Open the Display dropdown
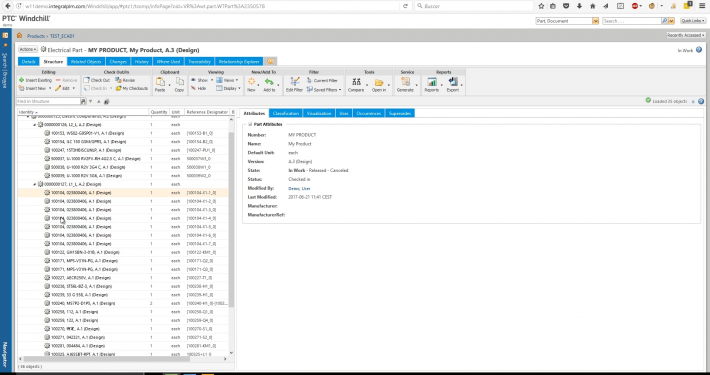The width and height of the screenshot is (710, 375). click(x=228, y=88)
